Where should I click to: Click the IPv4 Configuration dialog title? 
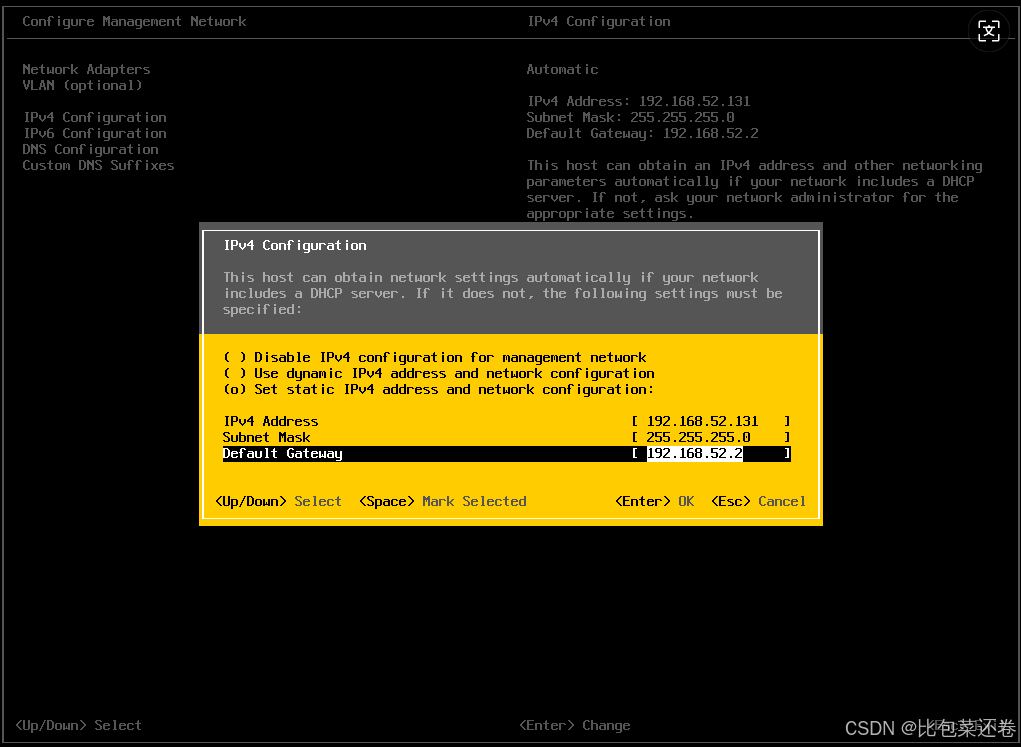tap(295, 246)
